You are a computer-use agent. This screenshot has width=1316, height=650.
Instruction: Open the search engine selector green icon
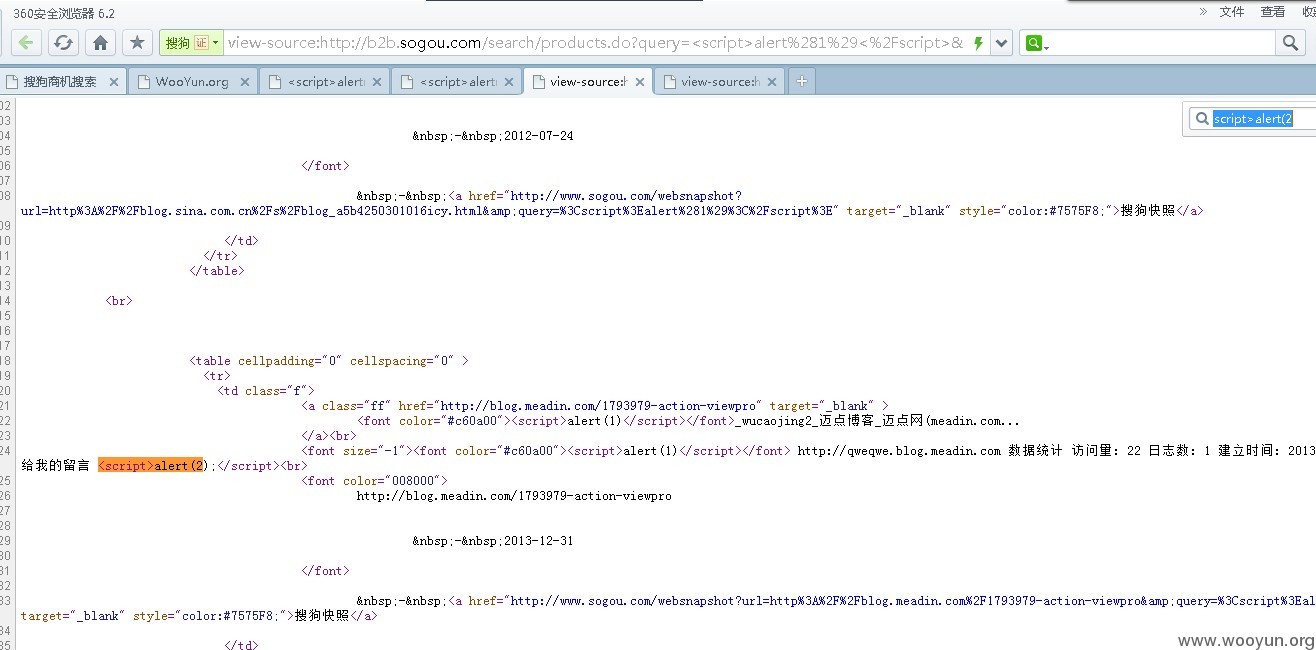point(1036,43)
